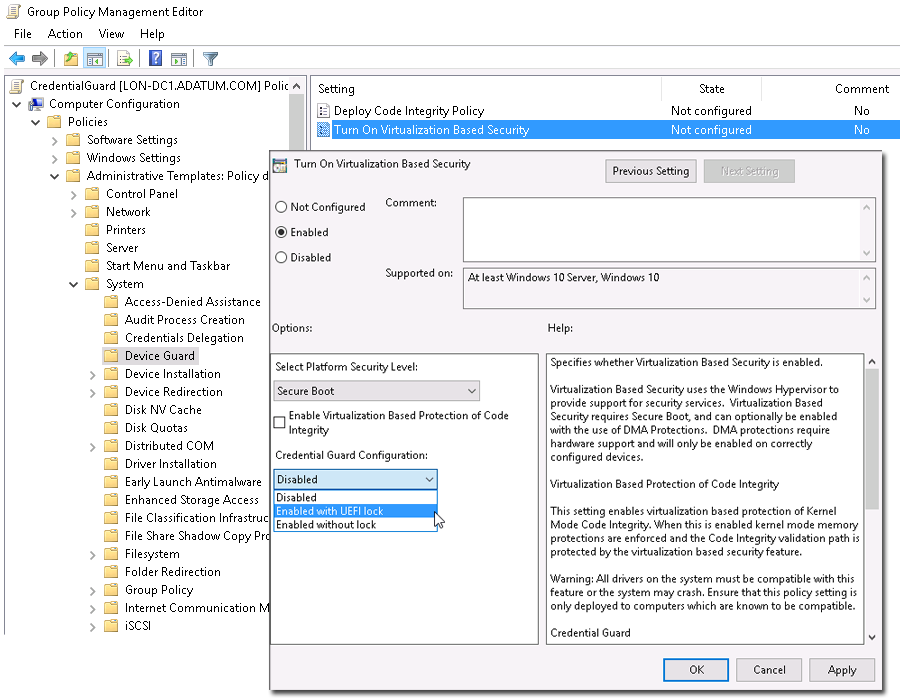The width and height of the screenshot is (900, 699).
Task: Click the Export List toolbar icon
Action: (x=125, y=59)
